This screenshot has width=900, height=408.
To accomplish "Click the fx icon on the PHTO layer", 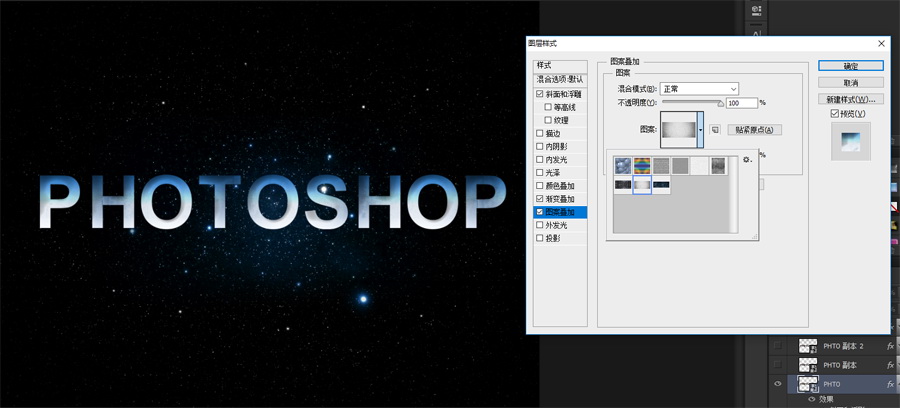I will 890,384.
